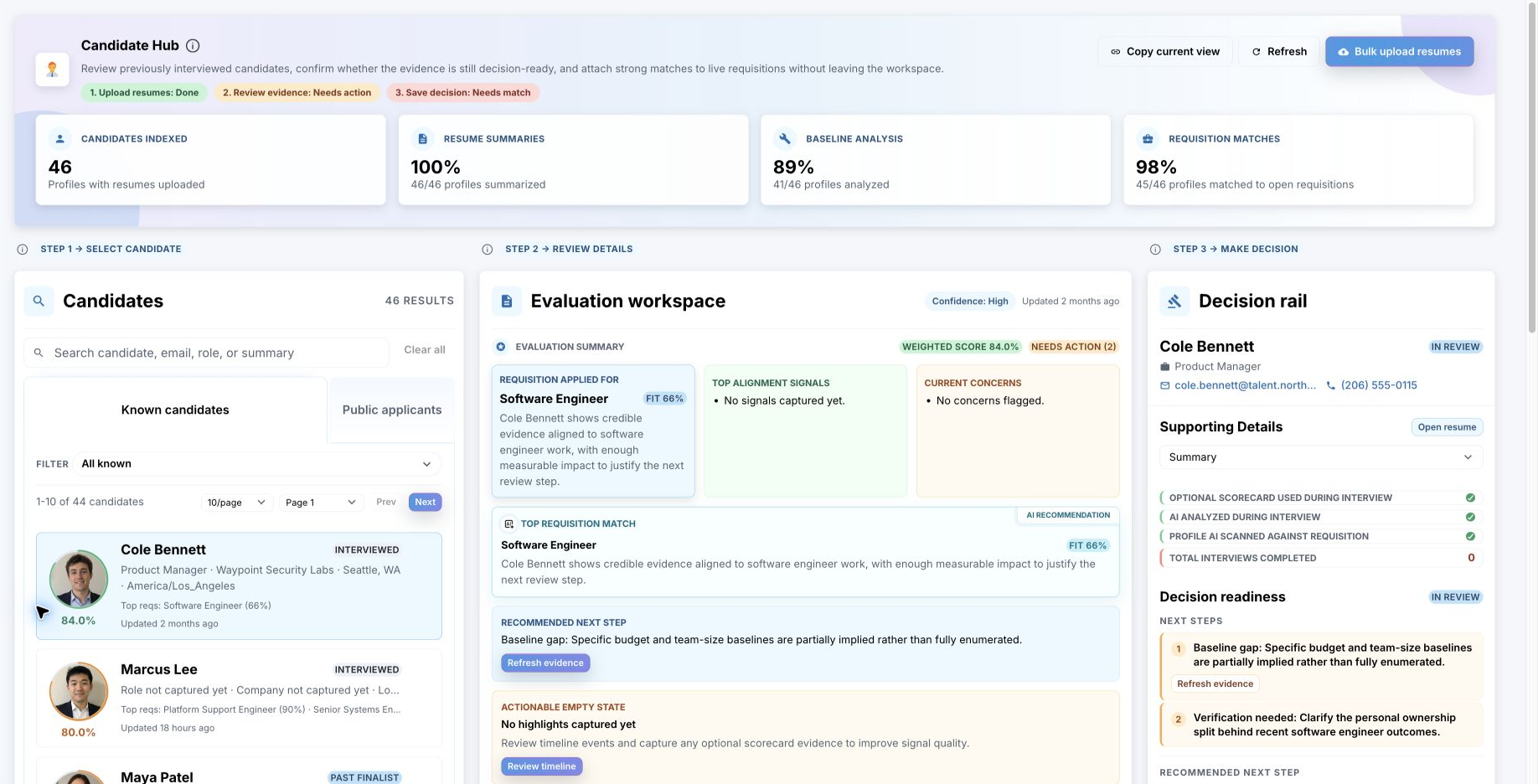Click the Candidate Hub logo icon
Screen dimensions: 1538x784
click(x=52, y=69)
